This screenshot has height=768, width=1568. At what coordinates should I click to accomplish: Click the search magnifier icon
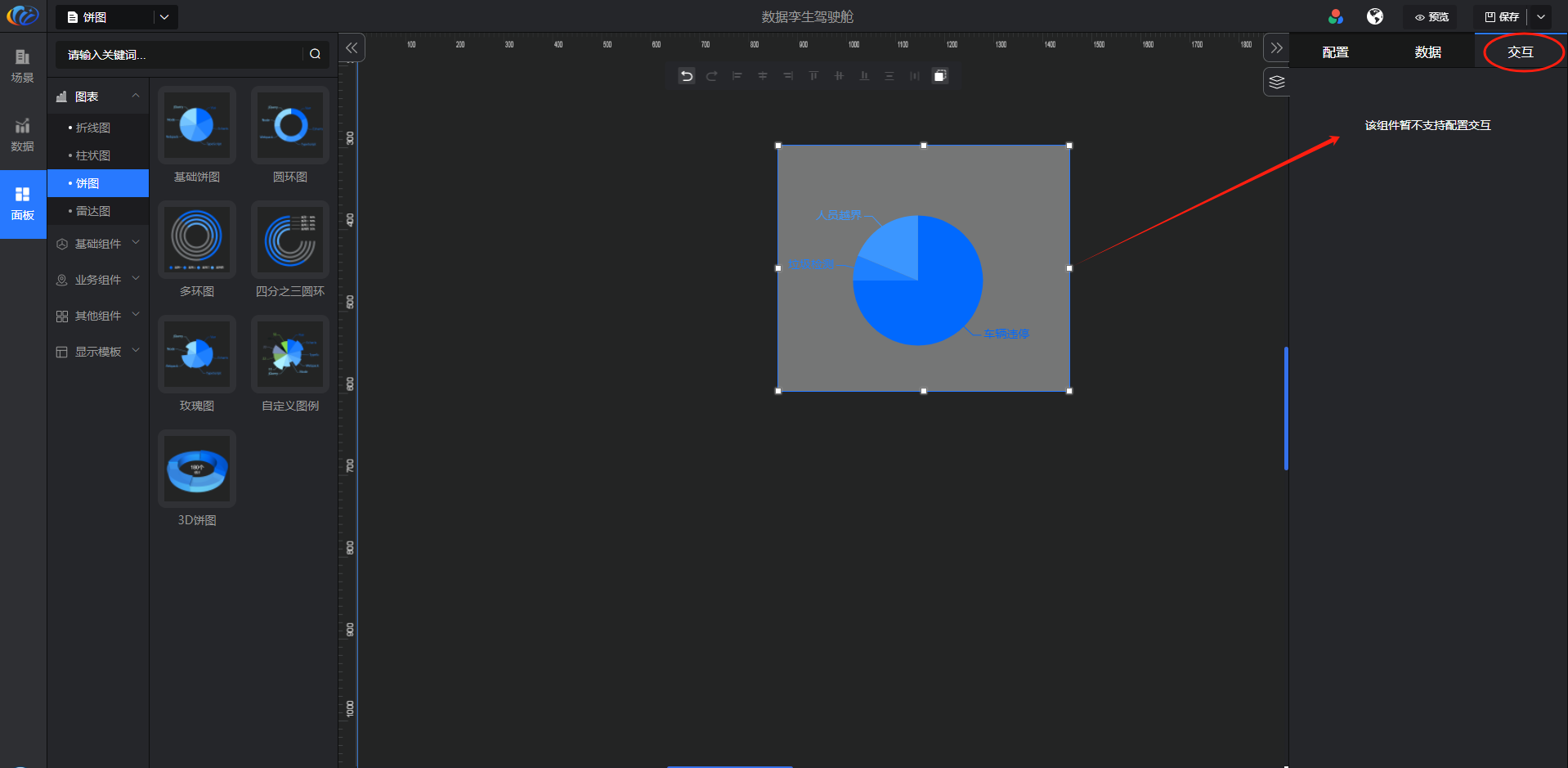315,54
